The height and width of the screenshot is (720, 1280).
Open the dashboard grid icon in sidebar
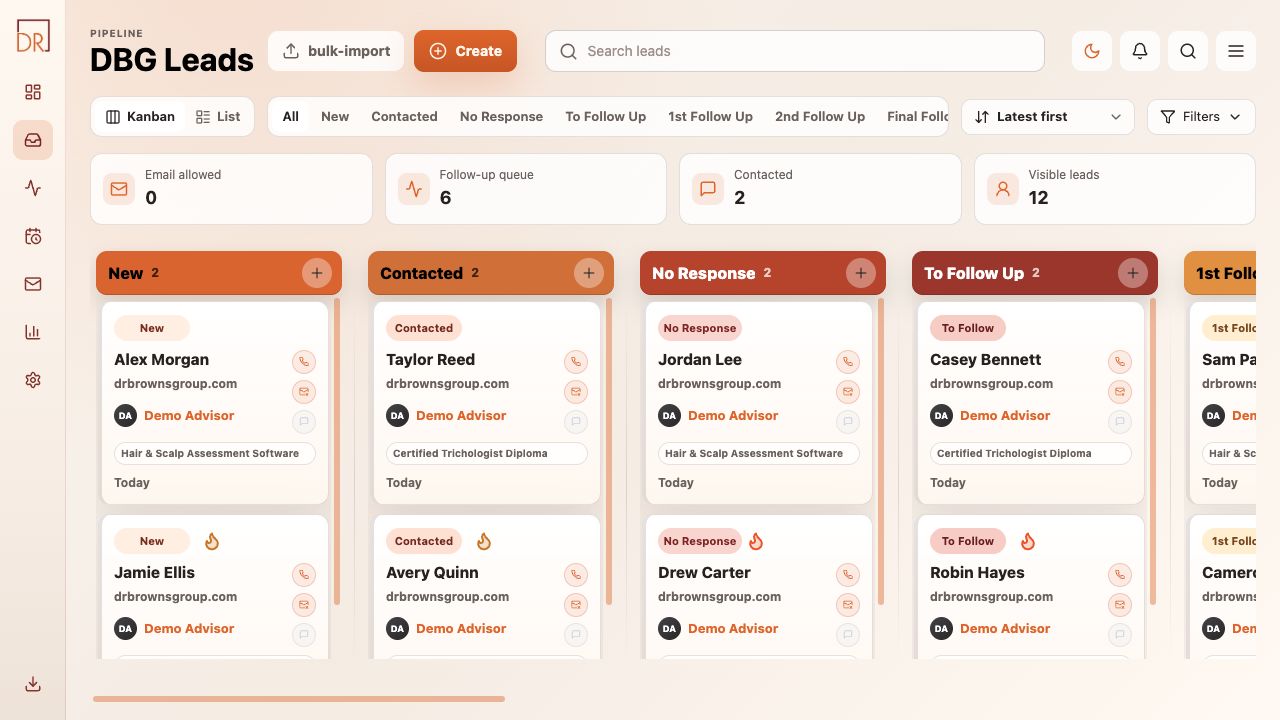(33, 92)
